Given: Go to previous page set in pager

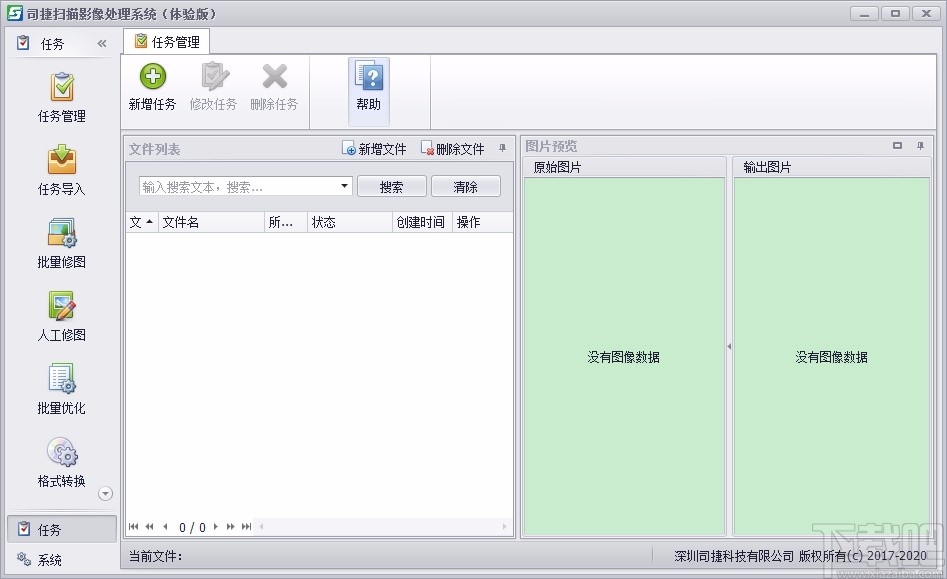Looking at the screenshot, I should pos(149,527).
